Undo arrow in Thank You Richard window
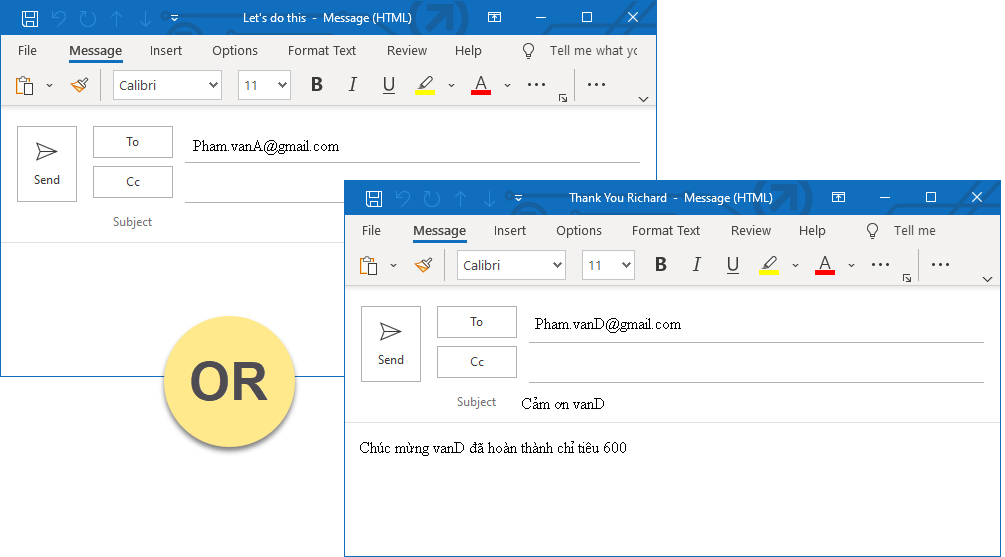This screenshot has height=557, width=1005. 403,199
